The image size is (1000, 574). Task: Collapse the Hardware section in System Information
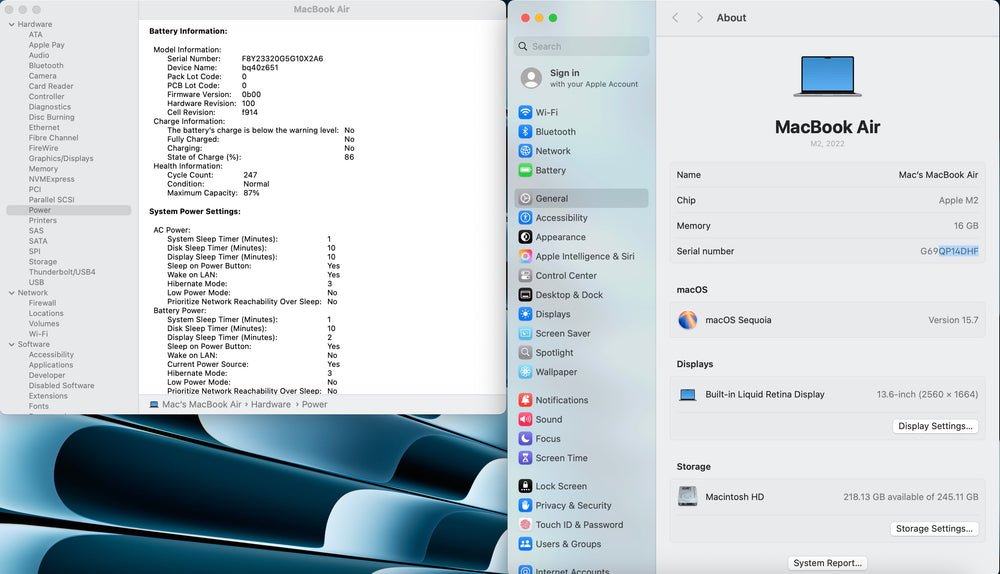(x=11, y=24)
